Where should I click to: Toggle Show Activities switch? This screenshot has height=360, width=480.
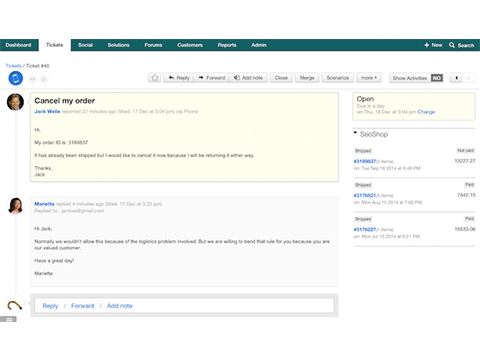tap(437, 78)
